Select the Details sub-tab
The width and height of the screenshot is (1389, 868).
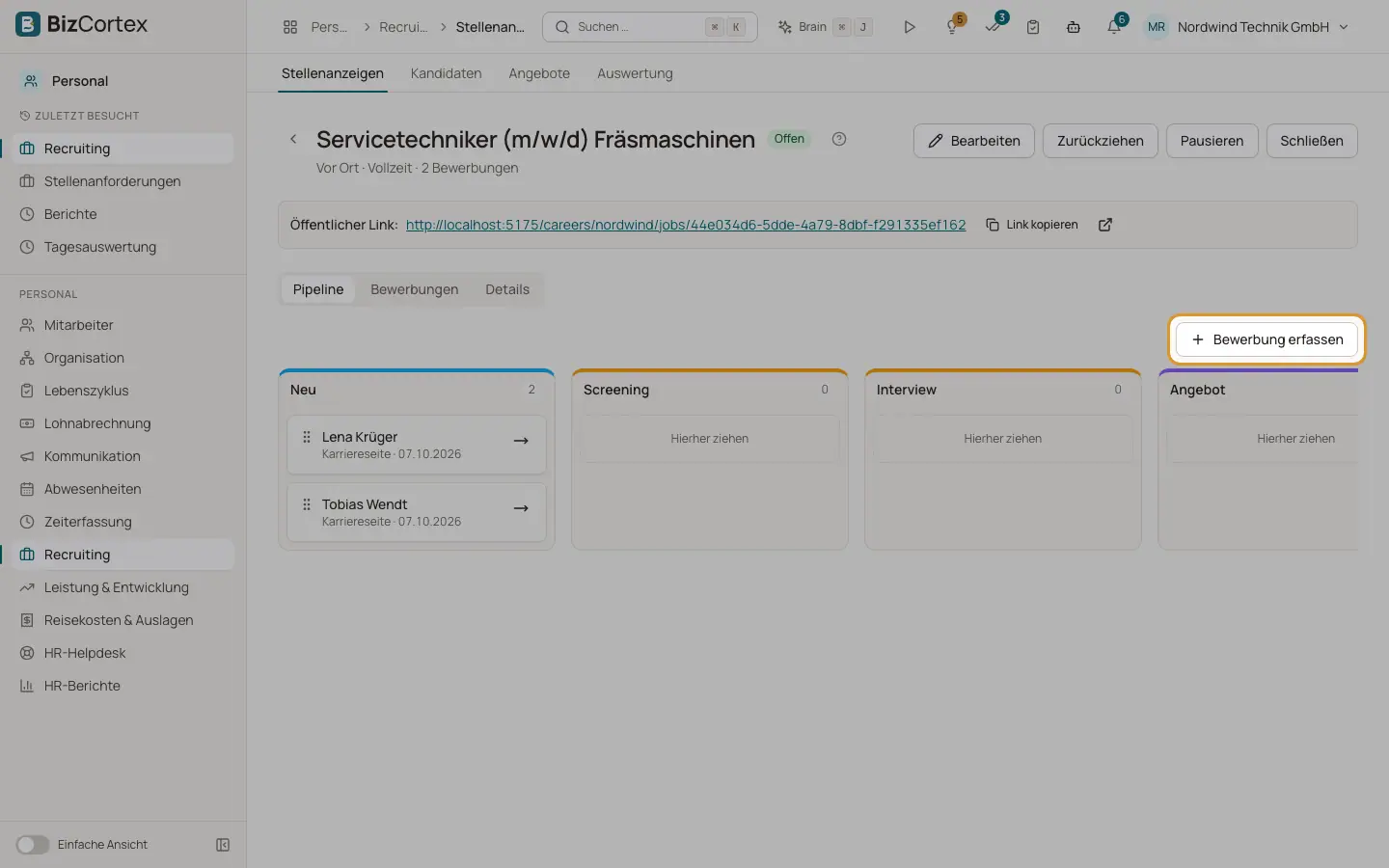507,289
